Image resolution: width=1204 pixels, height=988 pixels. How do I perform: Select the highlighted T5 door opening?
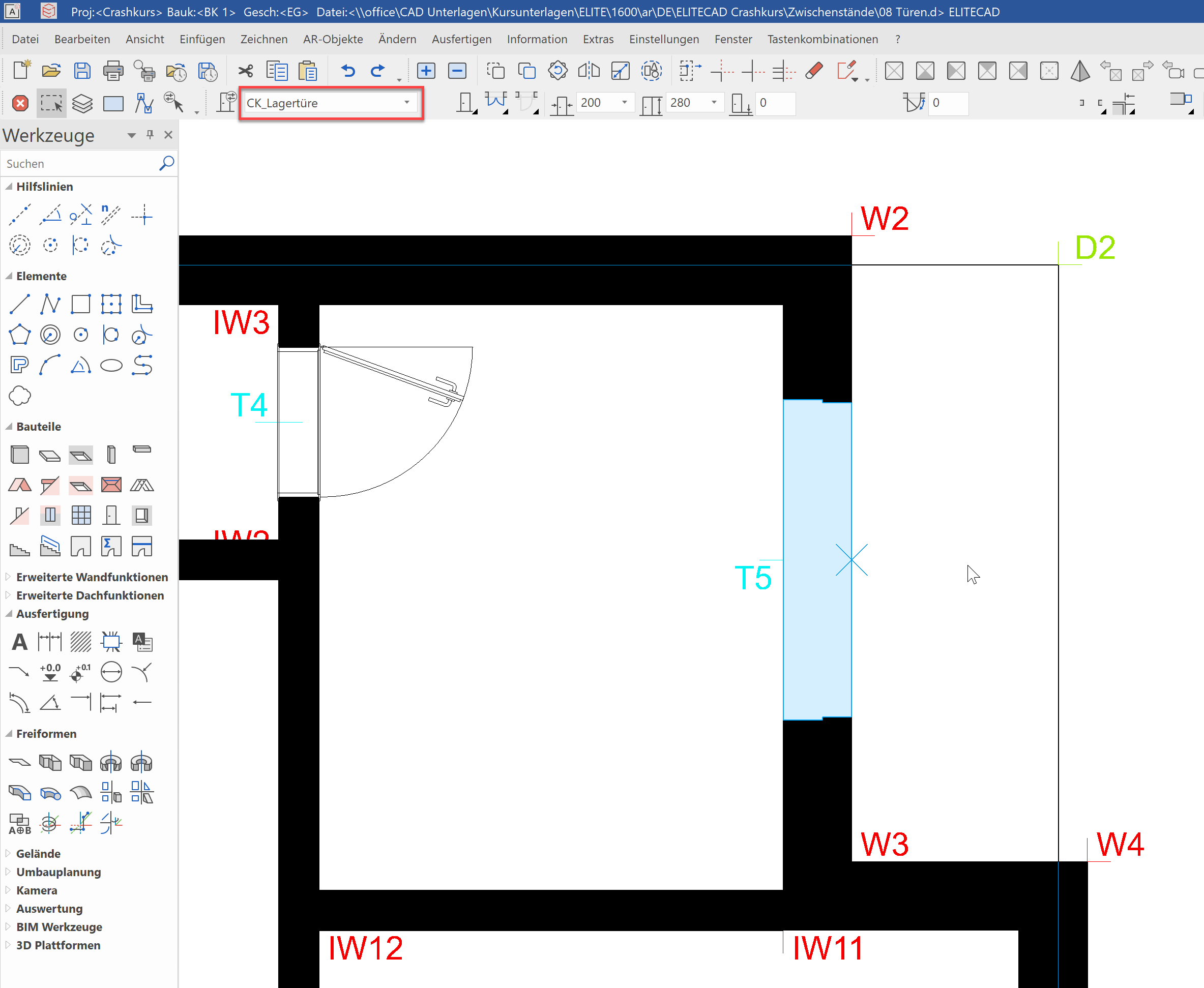[x=817, y=559]
